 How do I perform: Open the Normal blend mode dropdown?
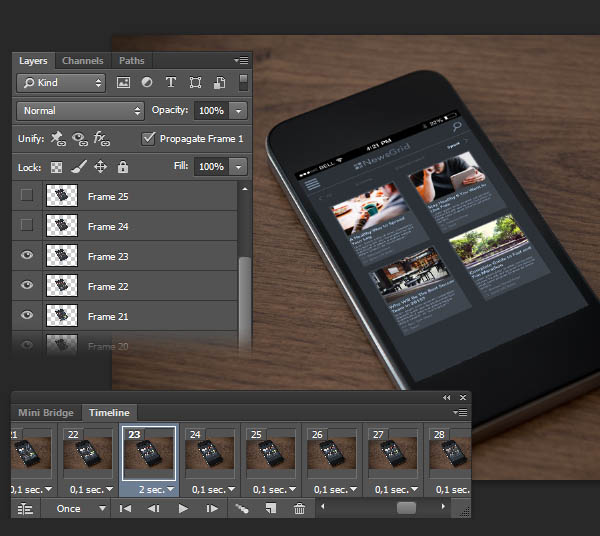click(81, 111)
